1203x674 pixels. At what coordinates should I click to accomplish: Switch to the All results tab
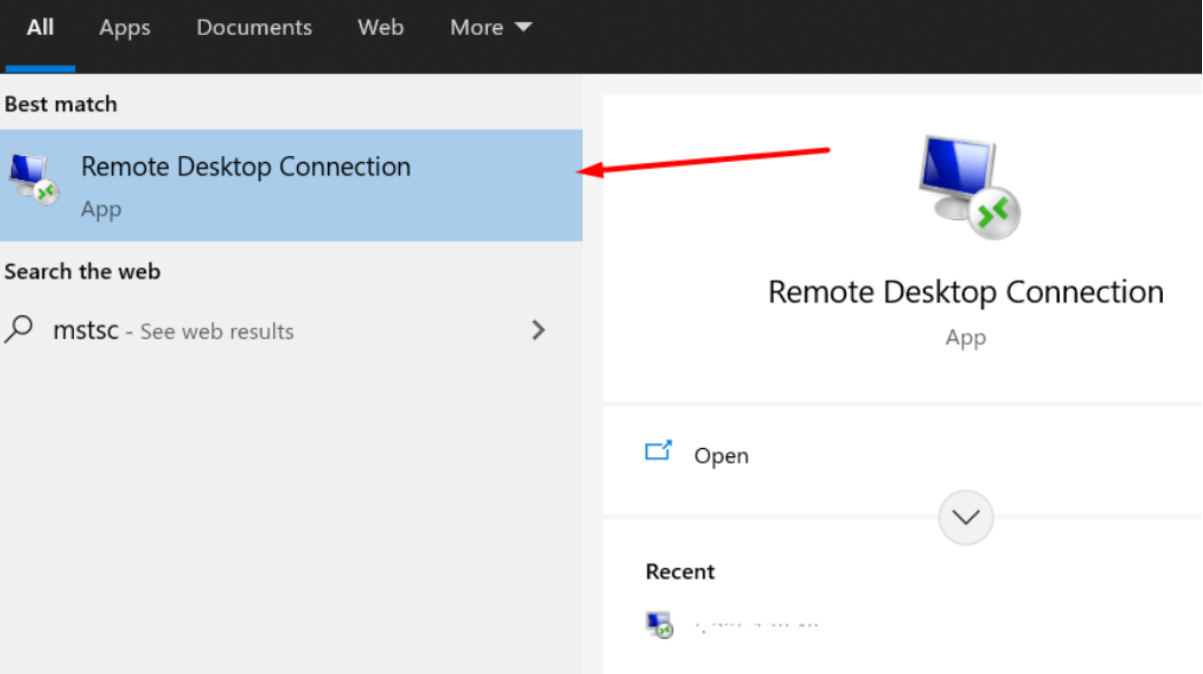pyautogui.click(x=40, y=28)
